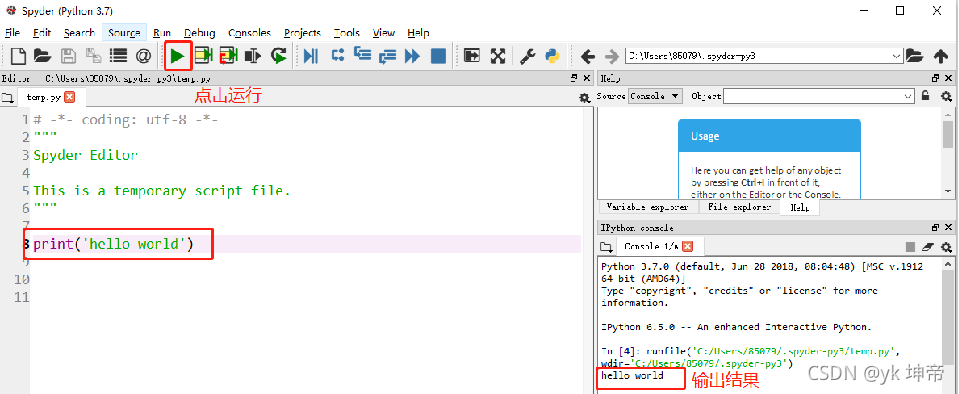Re-run the last script
The width and height of the screenshot is (959, 394).
pos(279,56)
